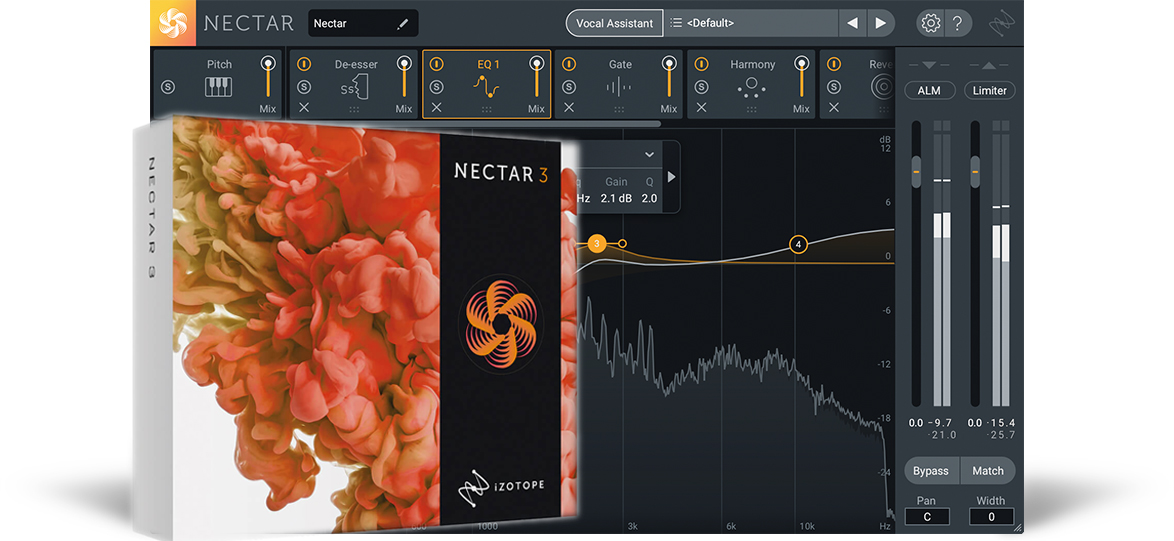
Task: Click the pencil rename icon beside Nectar
Action: pos(403,24)
